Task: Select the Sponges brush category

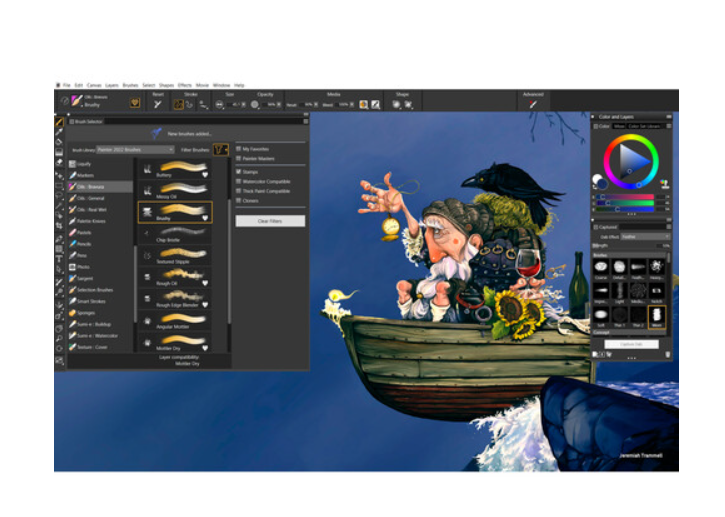Action: 100,313
